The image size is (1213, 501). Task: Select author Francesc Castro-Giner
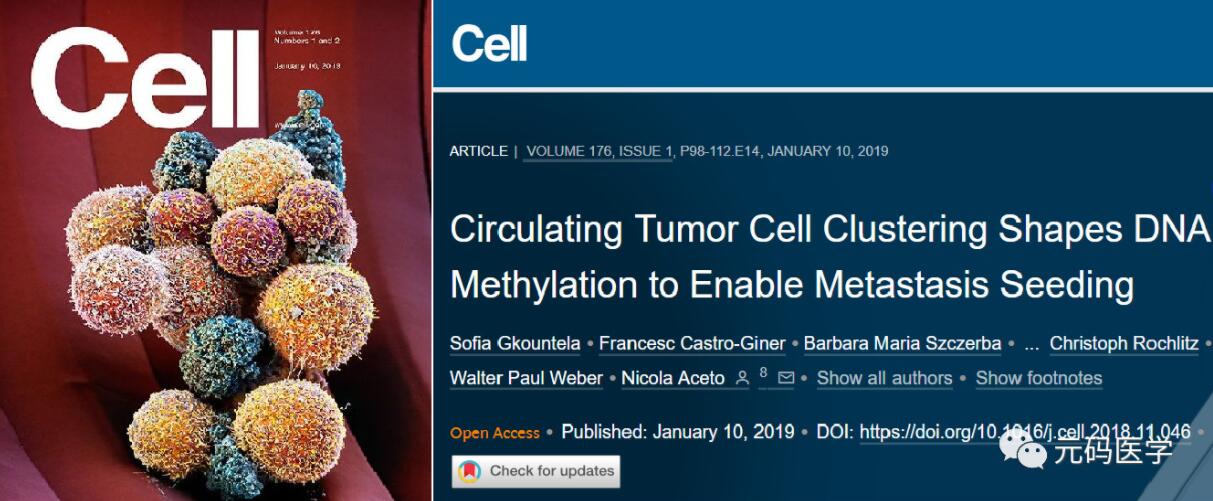[692, 344]
